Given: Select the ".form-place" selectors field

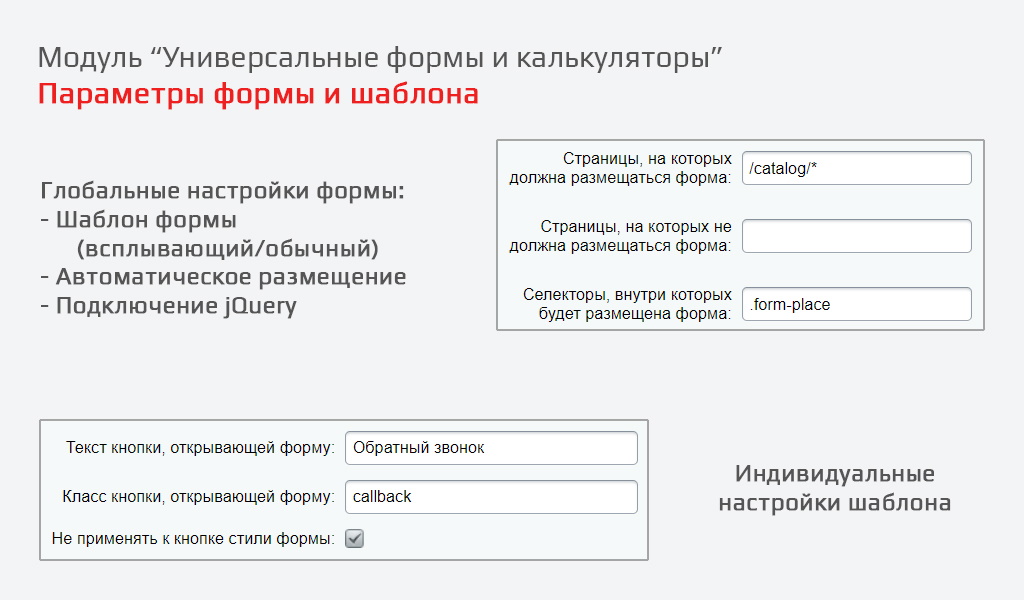Looking at the screenshot, I should (x=855, y=304).
